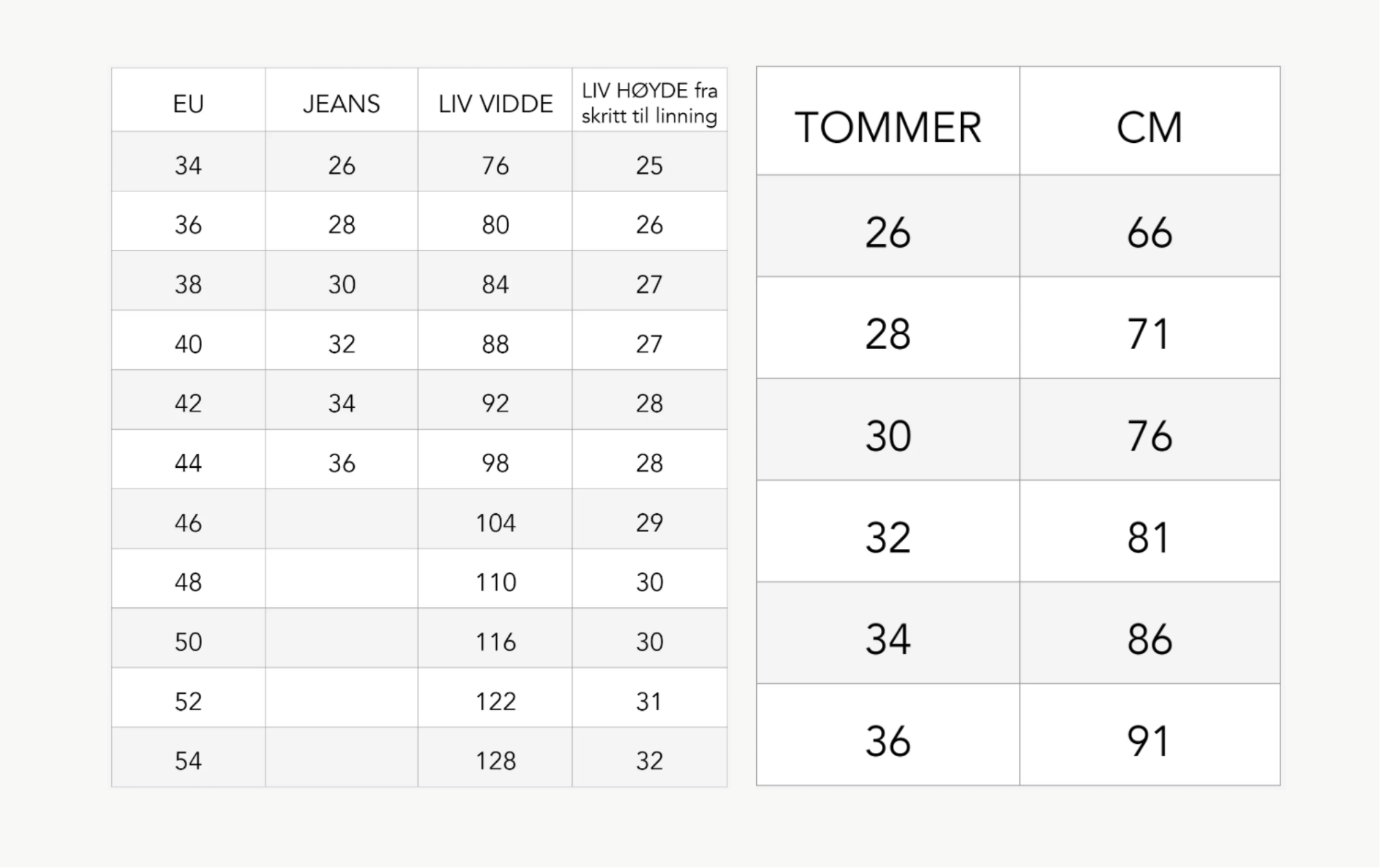
Task: Click the LIV HØYDE header cell
Action: (649, 100)
